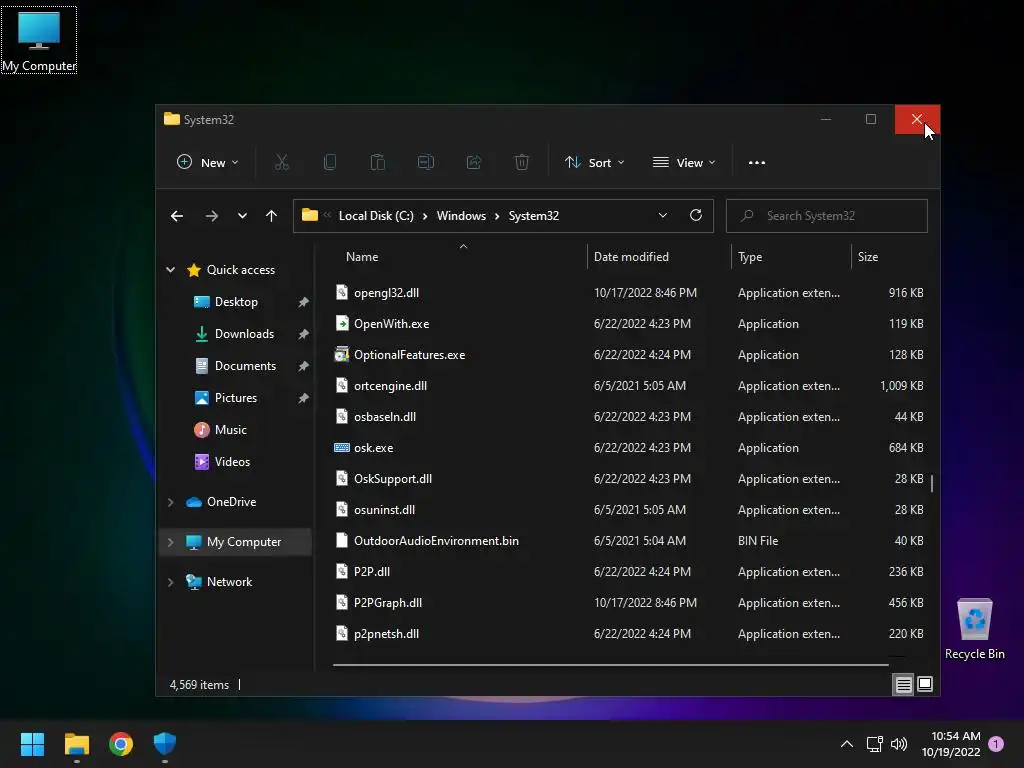Open Pictures in Quick access
The image size is (1024, 768).
pos(236,398)
